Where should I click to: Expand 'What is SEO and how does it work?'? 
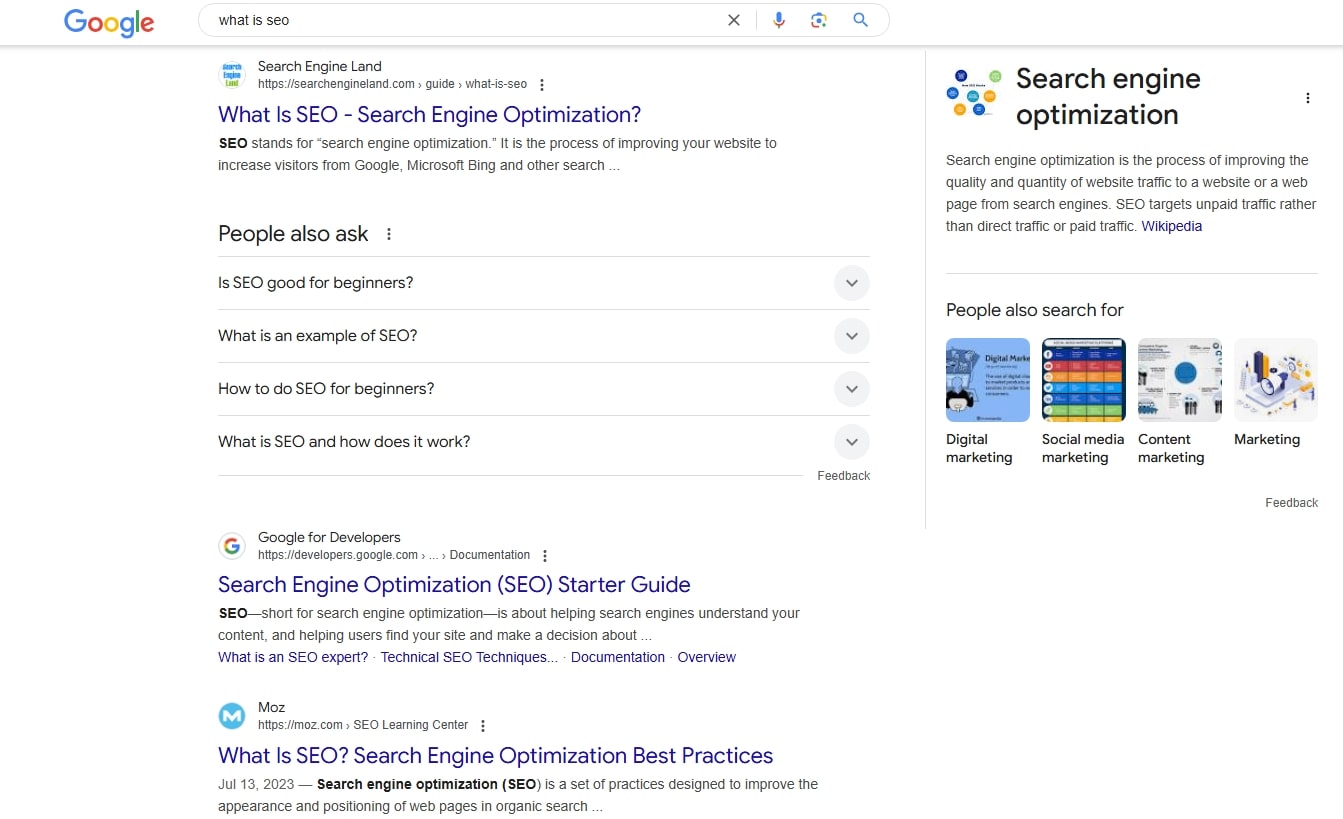[x=544, y=442]
